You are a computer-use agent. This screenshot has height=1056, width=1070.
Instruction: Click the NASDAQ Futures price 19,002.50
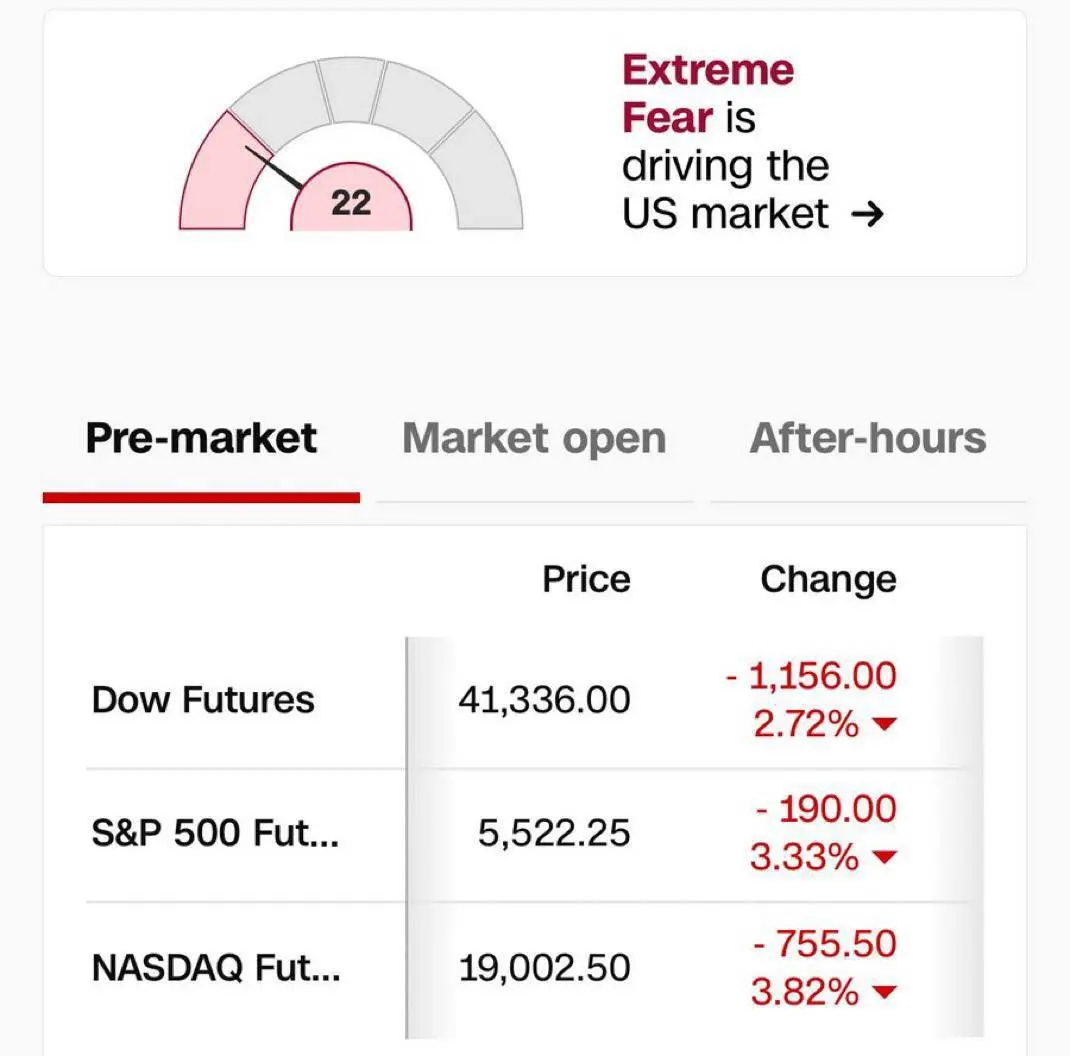[x=544, y=968]
